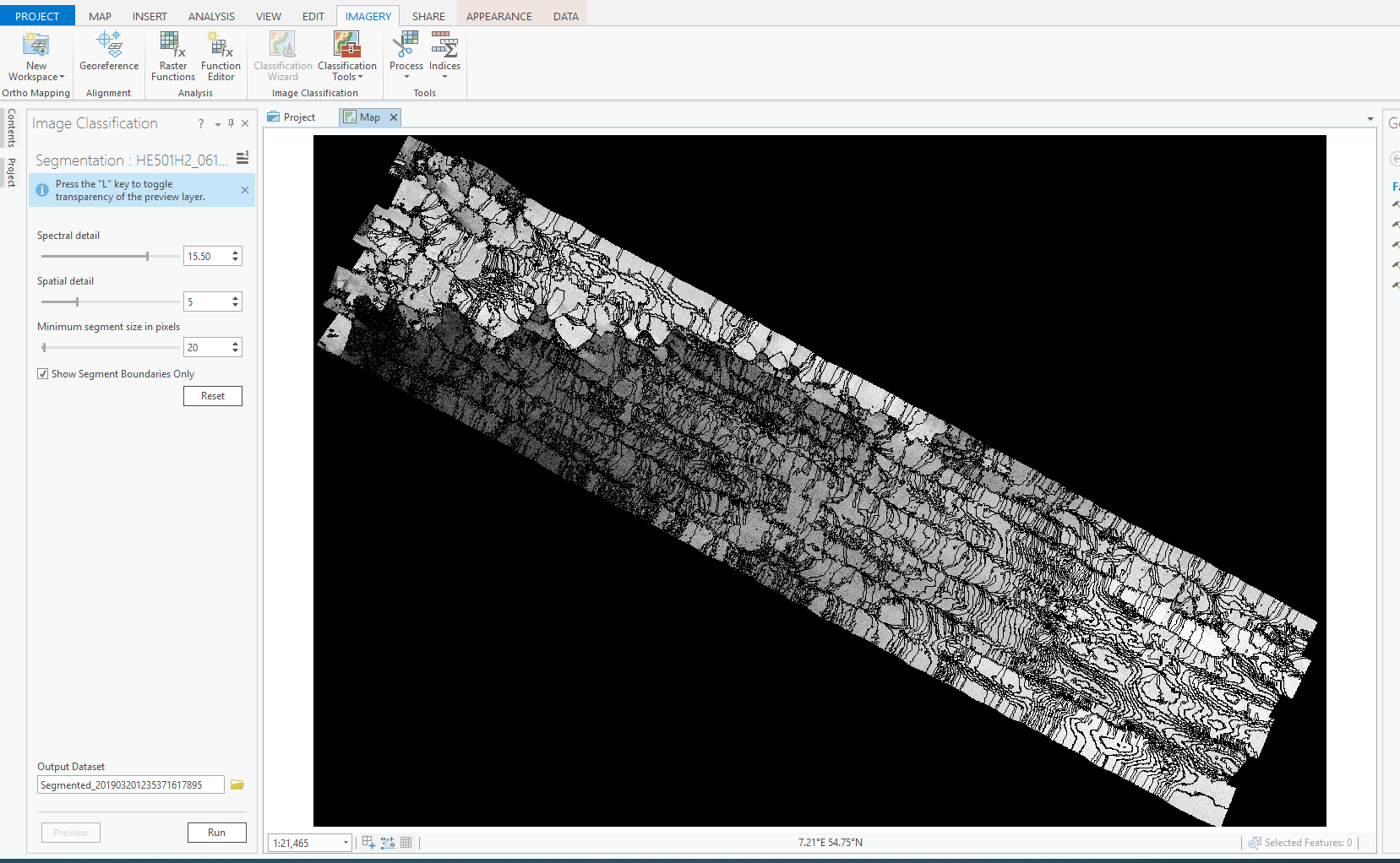This screenshot has width=1400, height=863.
Task: Expand the collapsed Project side pane
Action: click(11, 172)
